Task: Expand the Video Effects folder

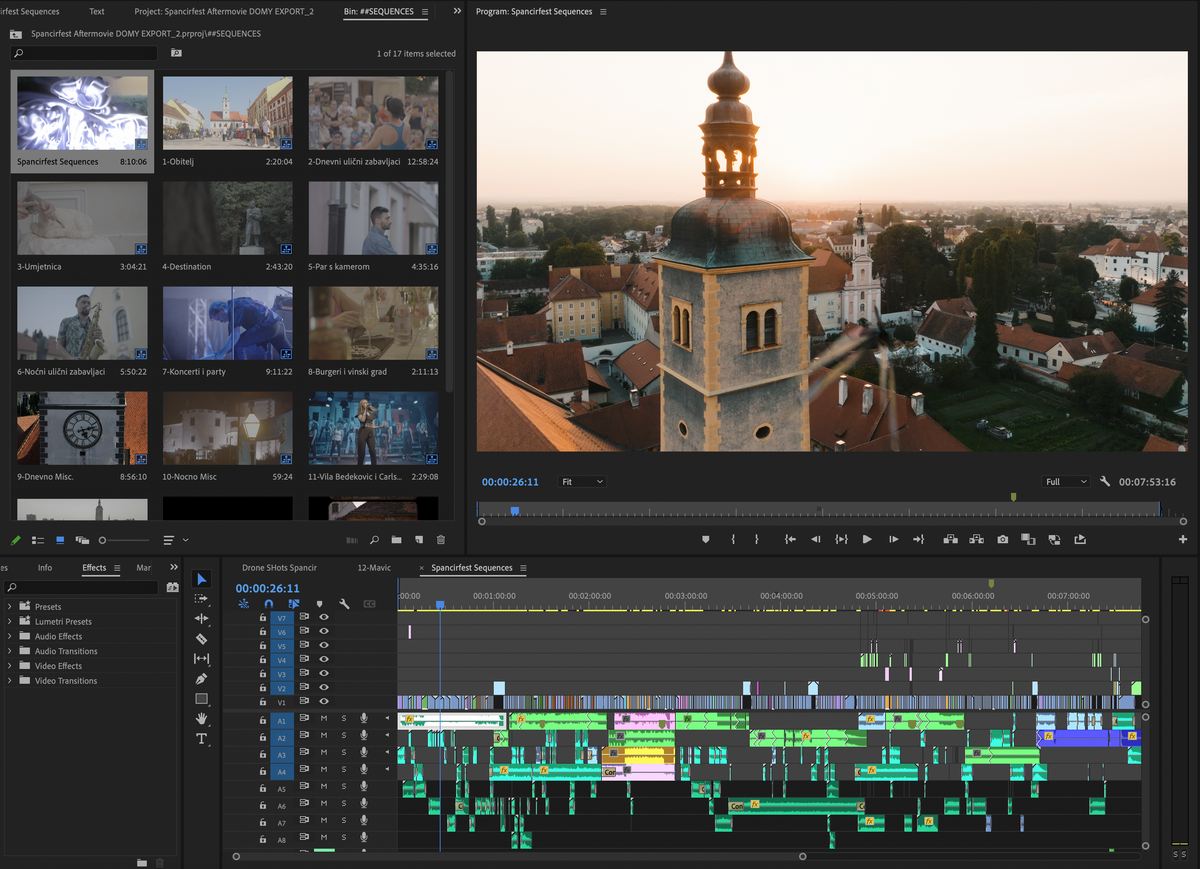Action: 10,666
